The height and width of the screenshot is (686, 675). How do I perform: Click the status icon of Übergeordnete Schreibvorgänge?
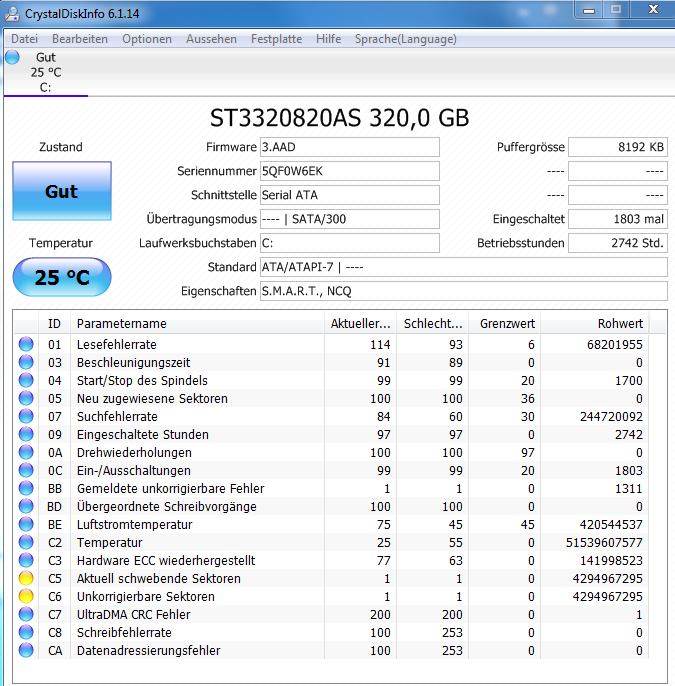tap(26, 506)
